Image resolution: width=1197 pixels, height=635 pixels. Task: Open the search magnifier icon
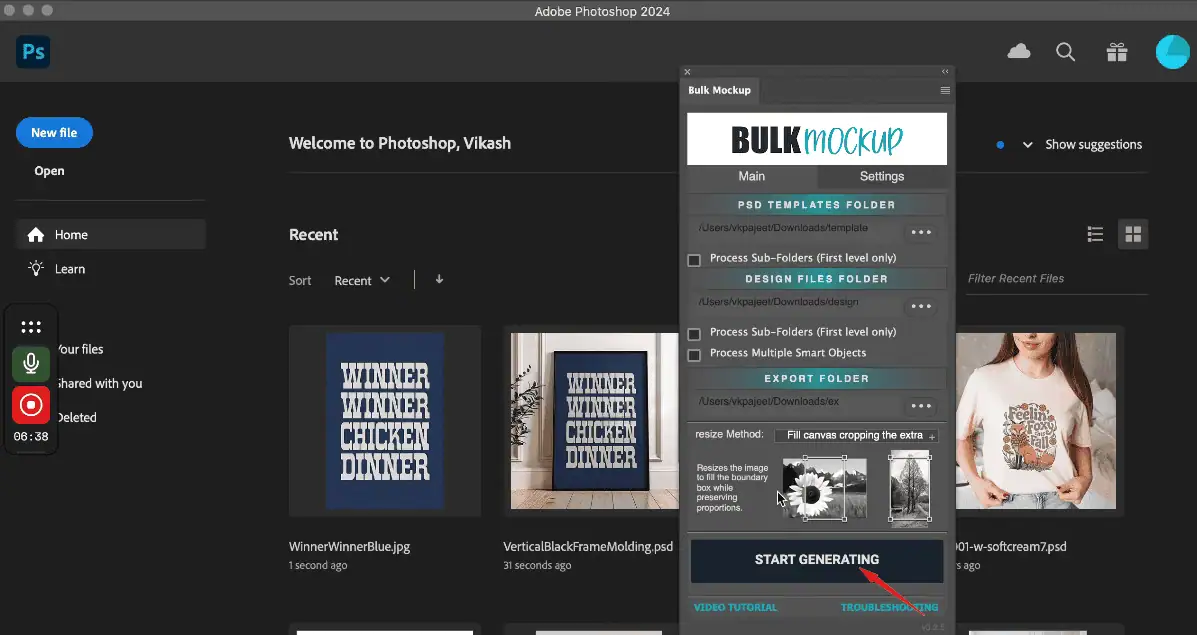(x=1066, y=52)
